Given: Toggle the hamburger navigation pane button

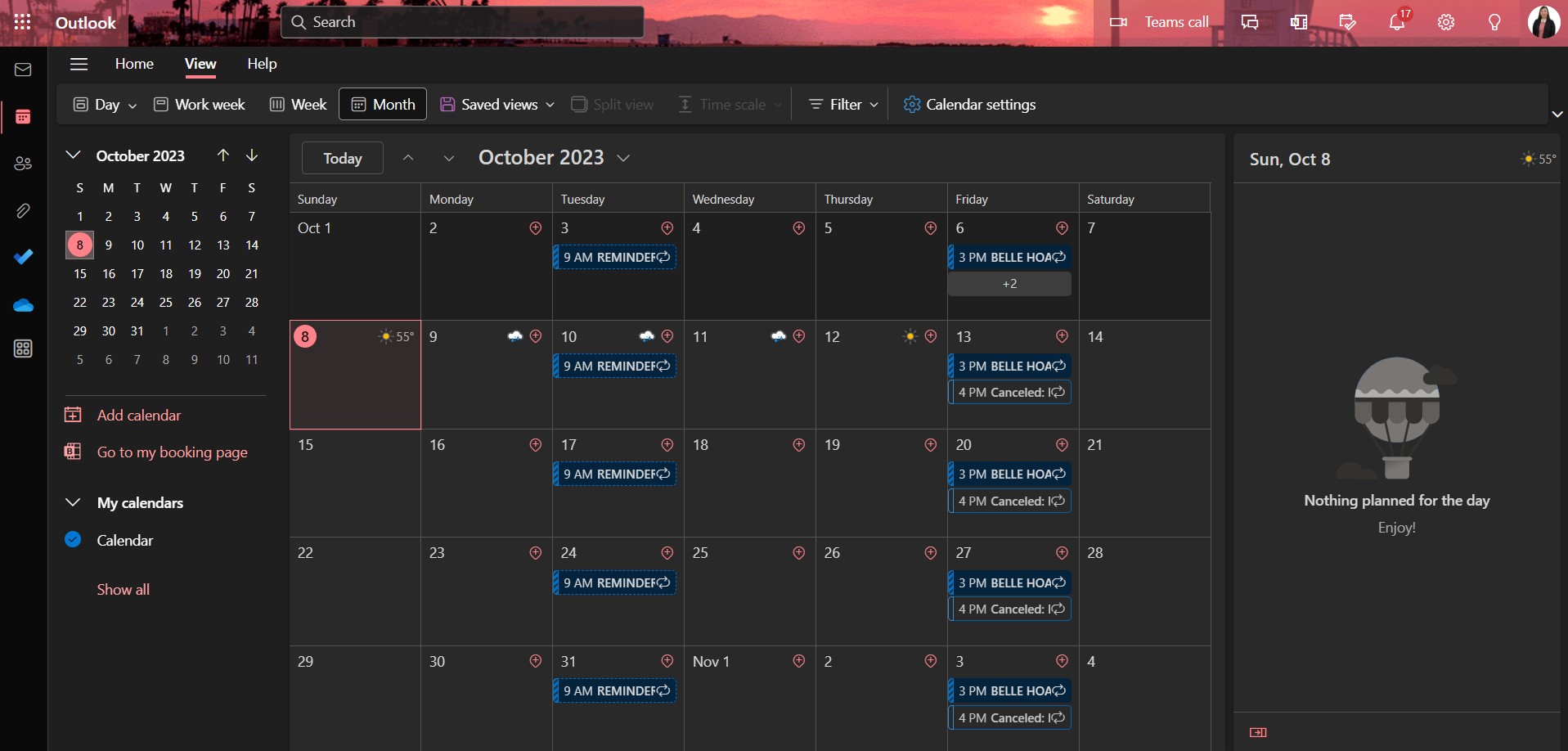Looking at the screenshot, I should (79, 64).
